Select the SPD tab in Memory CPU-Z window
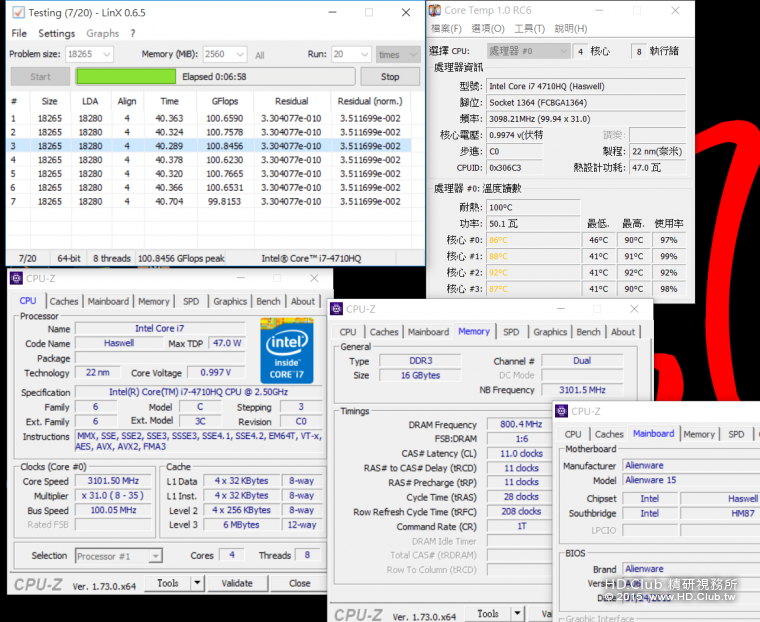 coord(510,332)
